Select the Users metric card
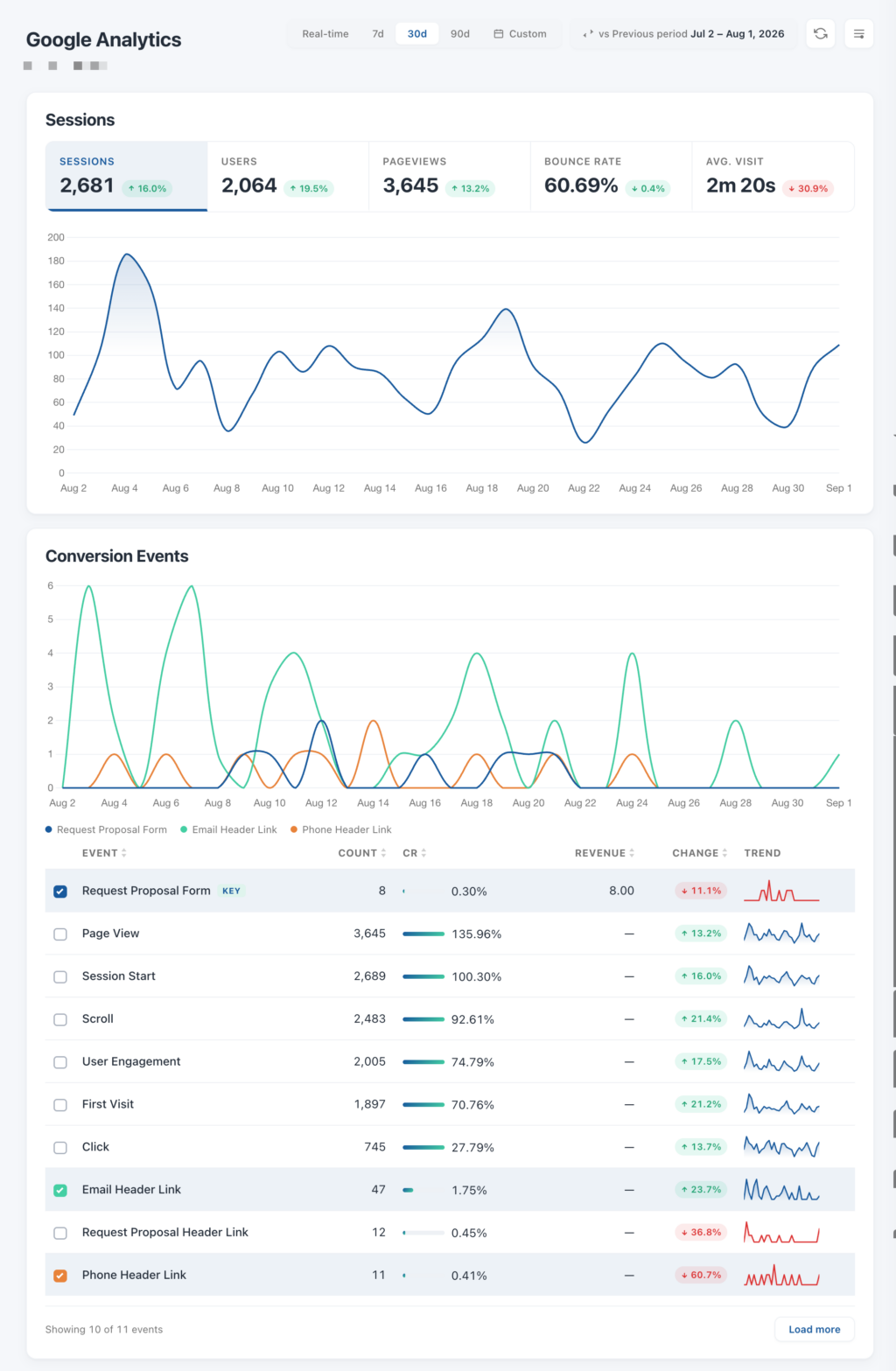Screen dimensions: 896x1371 tap(288, 176)
